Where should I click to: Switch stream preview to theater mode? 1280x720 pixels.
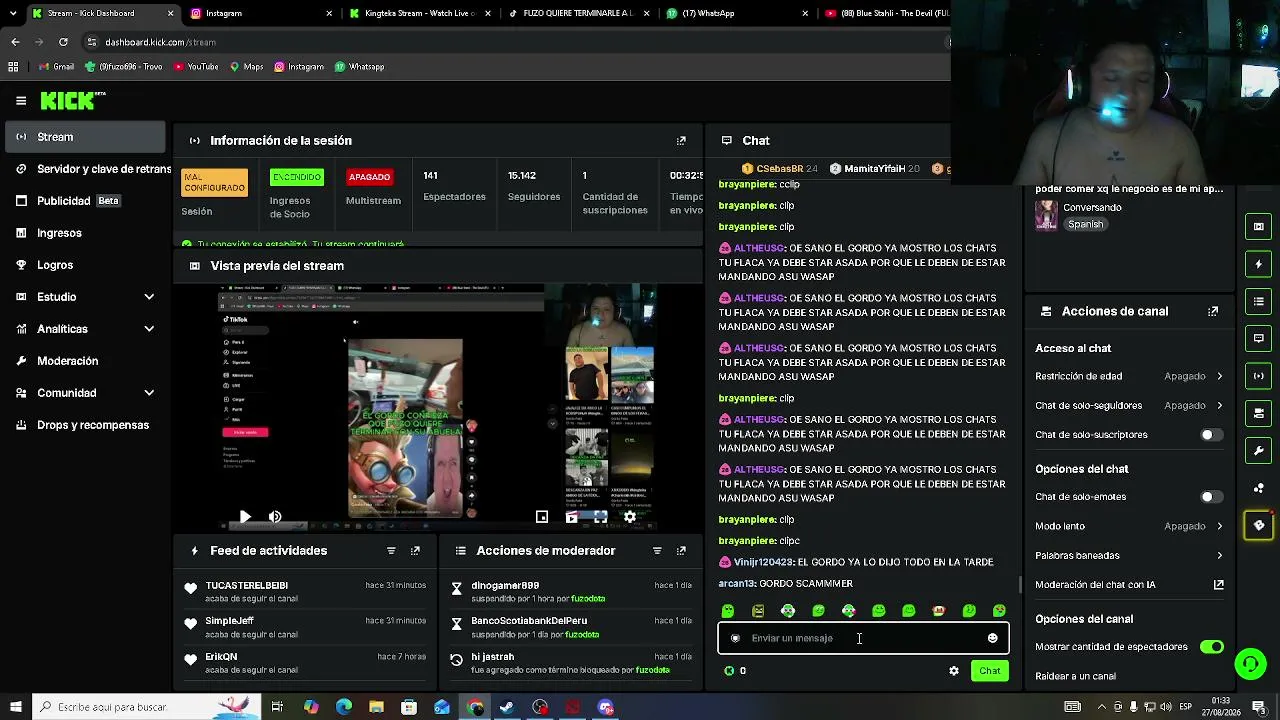[571, 517]
